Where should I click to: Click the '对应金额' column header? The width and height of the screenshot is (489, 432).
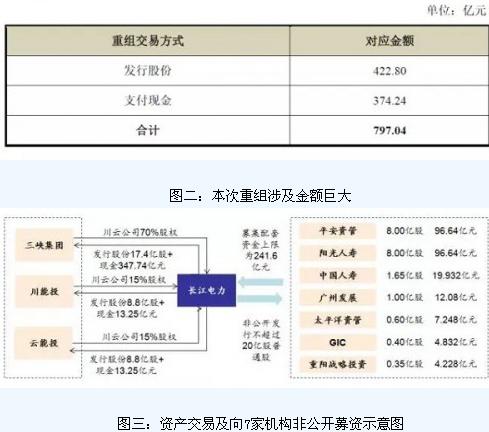point(390,41)
